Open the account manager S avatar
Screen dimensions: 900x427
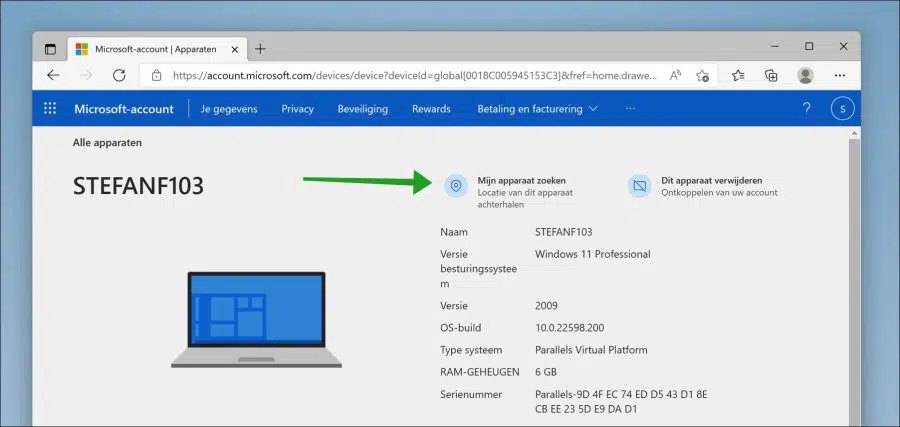point(843,108)
